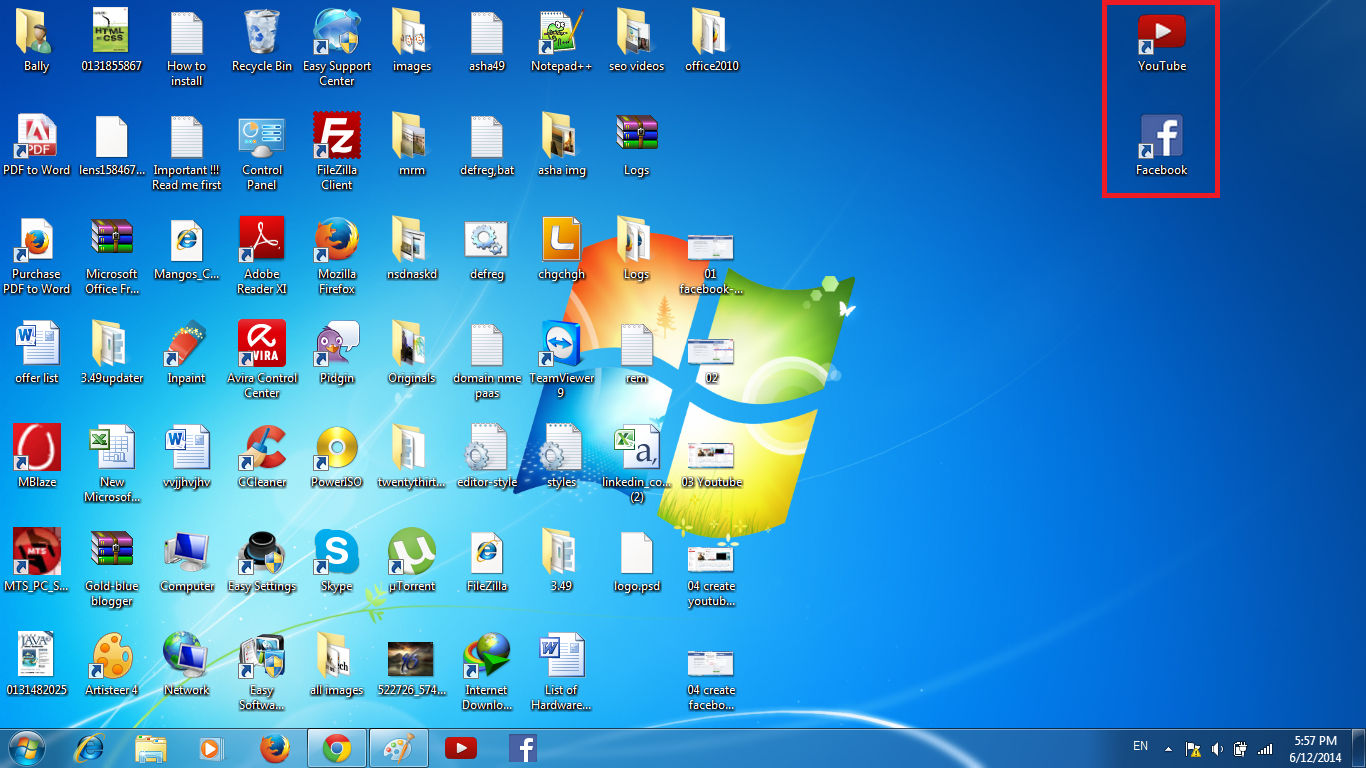Show hidden system tray icons
The height and width of the screenshot is (768, 1366).
[1167, 747]
